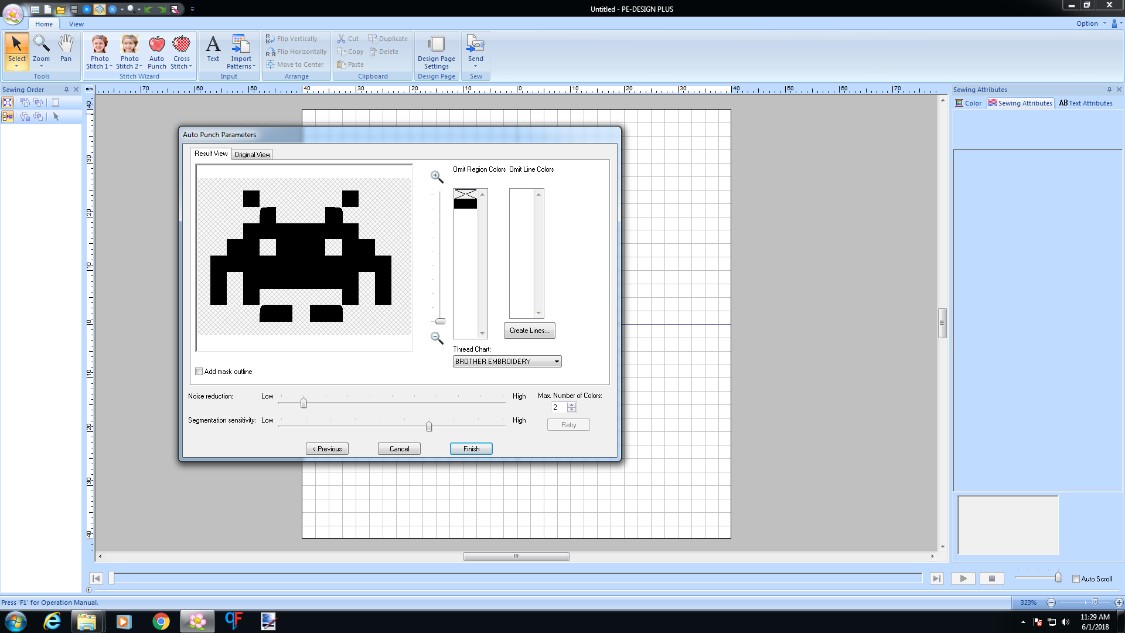Image resolution: width=1125 pixels, height=633 pixels.
Task: Click the Send to machine icon
Action: (476, 44)
